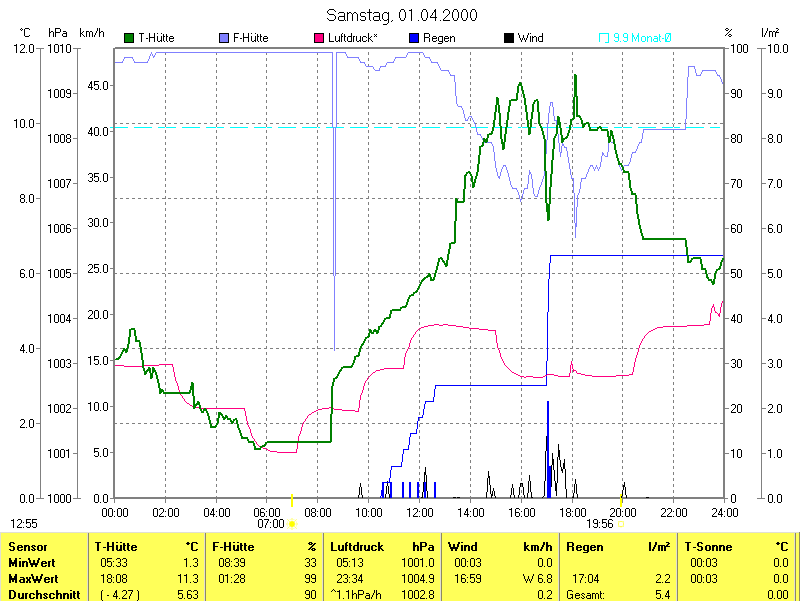Screen dimensions: 800x601
Task: Click the green T-Hütte legend swatch
Action: point(129,38)
